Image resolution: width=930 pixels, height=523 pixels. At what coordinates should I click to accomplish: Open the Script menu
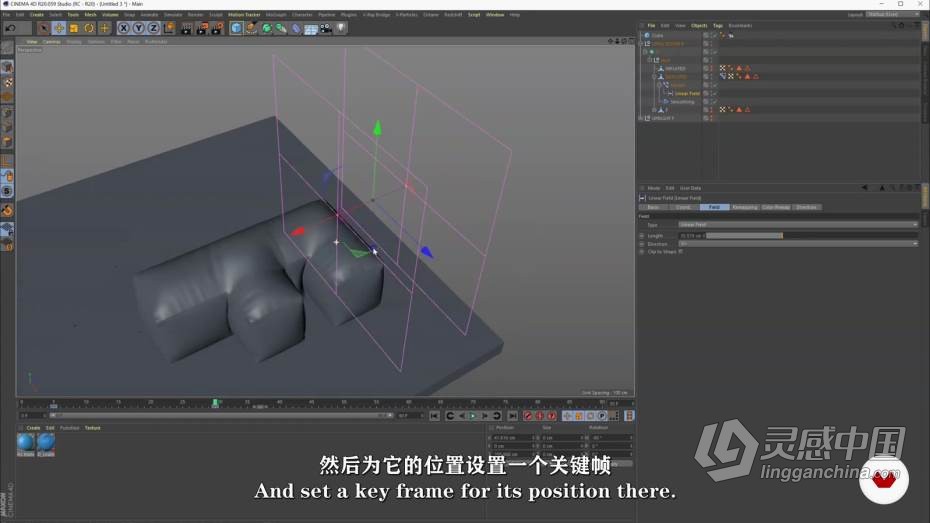[474, 14]
